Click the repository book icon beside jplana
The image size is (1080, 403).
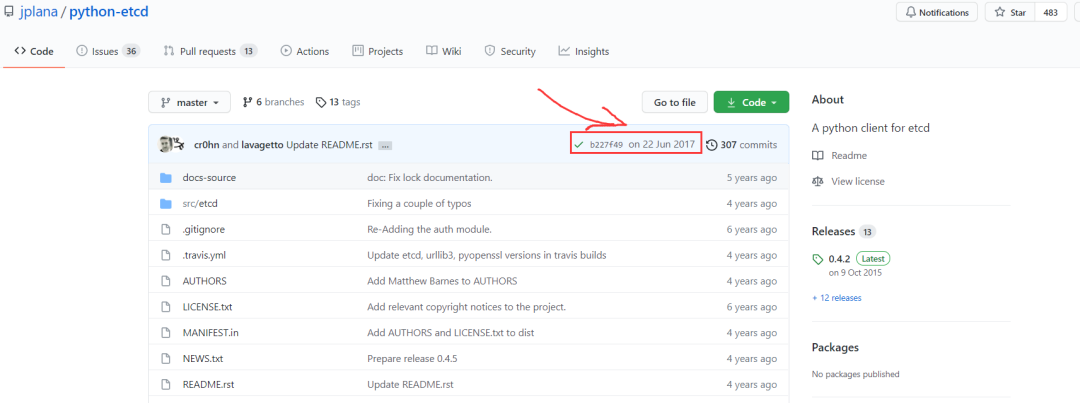[x=7, y=12]
